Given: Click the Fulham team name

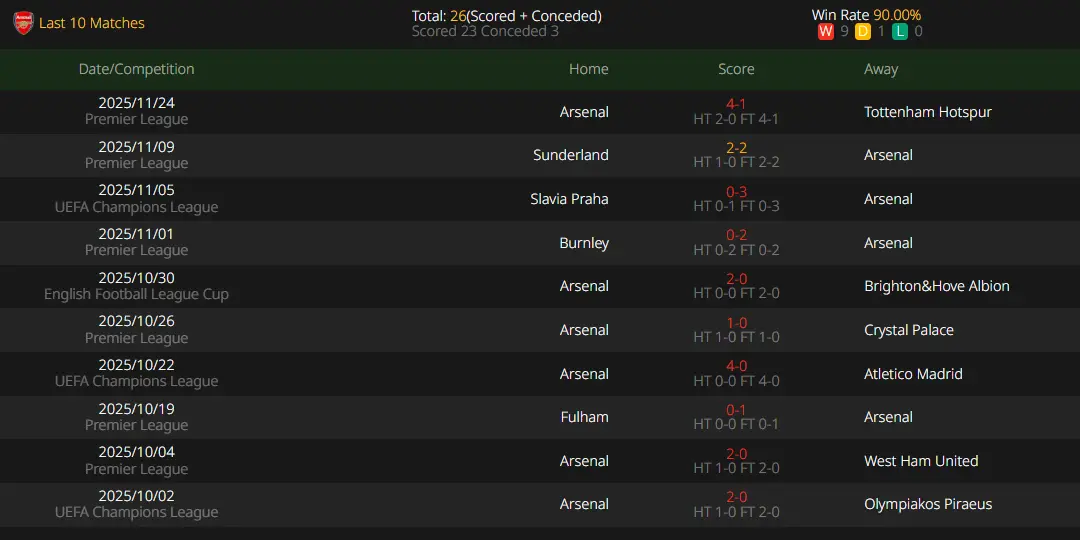Looking at the screenshot, I should 584,417.
